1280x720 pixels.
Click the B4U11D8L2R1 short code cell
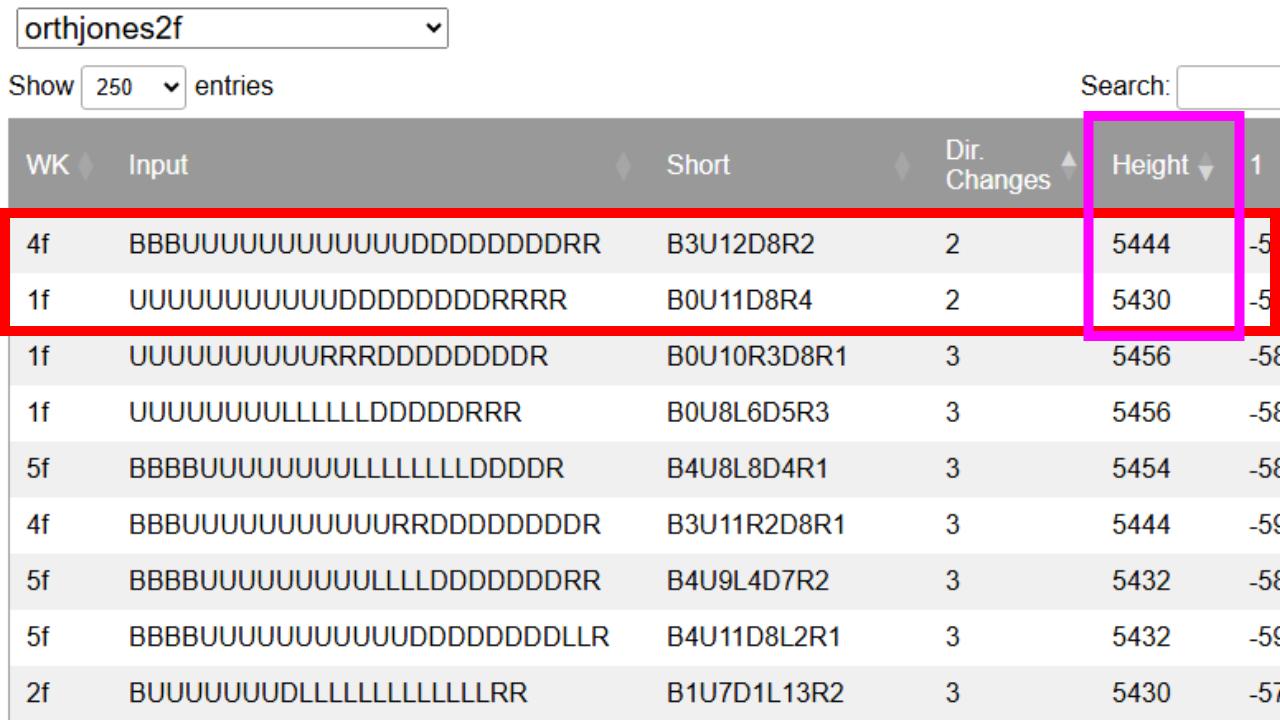tap(754, 636)
